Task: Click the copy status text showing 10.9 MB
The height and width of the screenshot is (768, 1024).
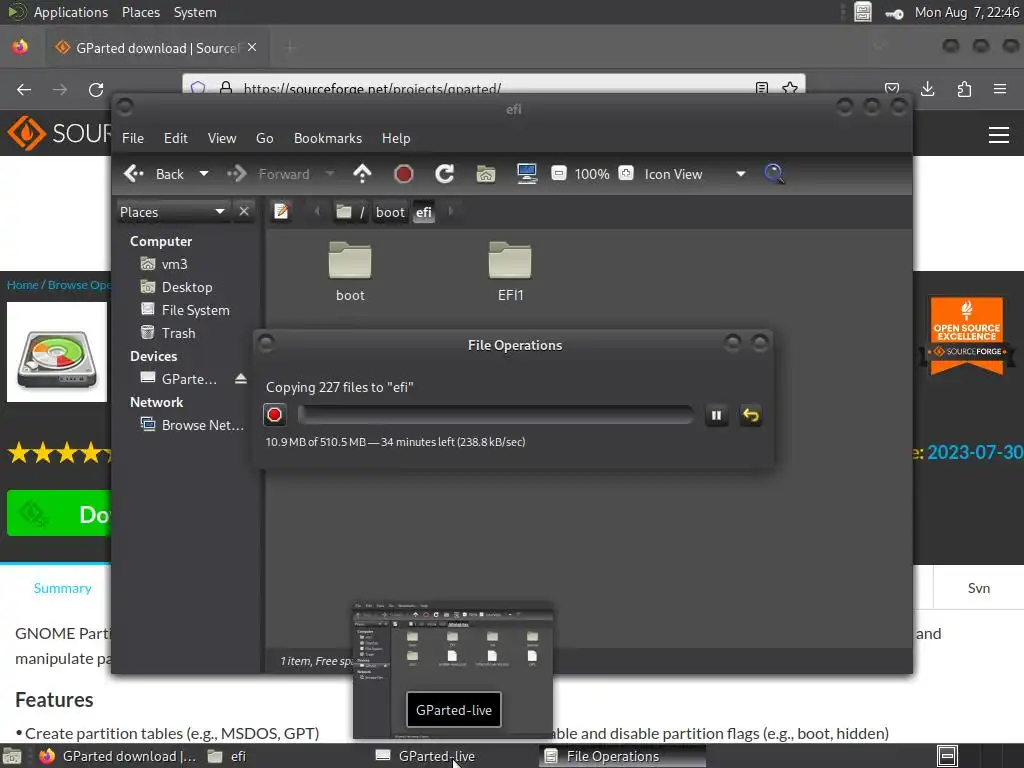Action: tap(395, 442)
